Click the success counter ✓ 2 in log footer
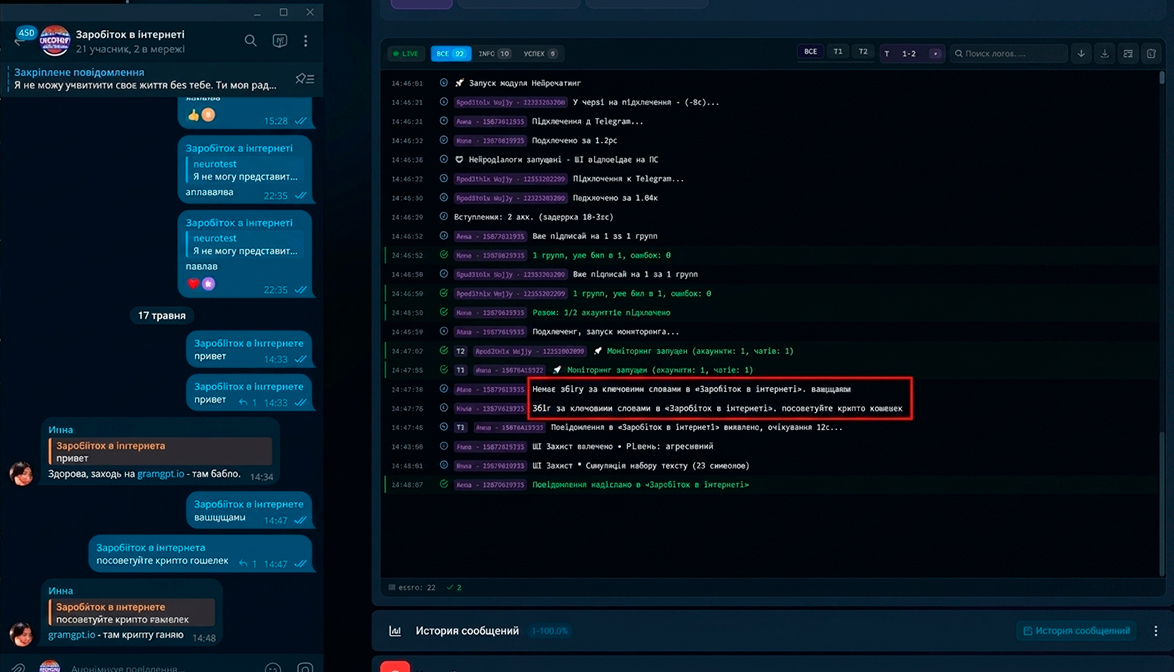 454,587
